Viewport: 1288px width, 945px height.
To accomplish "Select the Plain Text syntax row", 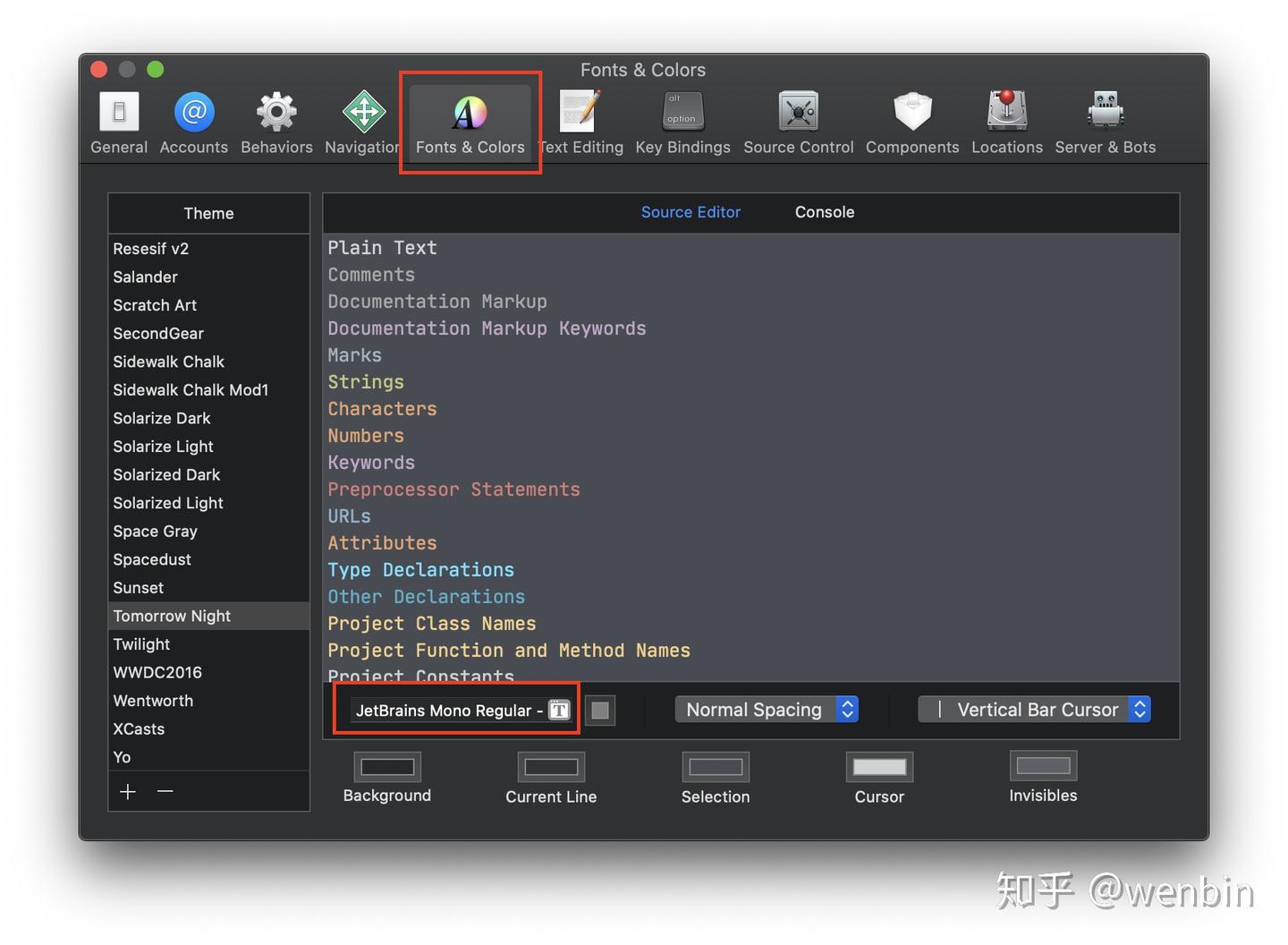I will [751, 248].
